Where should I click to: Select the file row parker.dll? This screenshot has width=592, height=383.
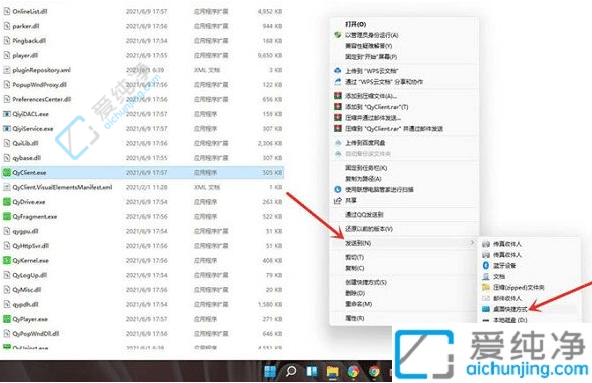point(143,26)
